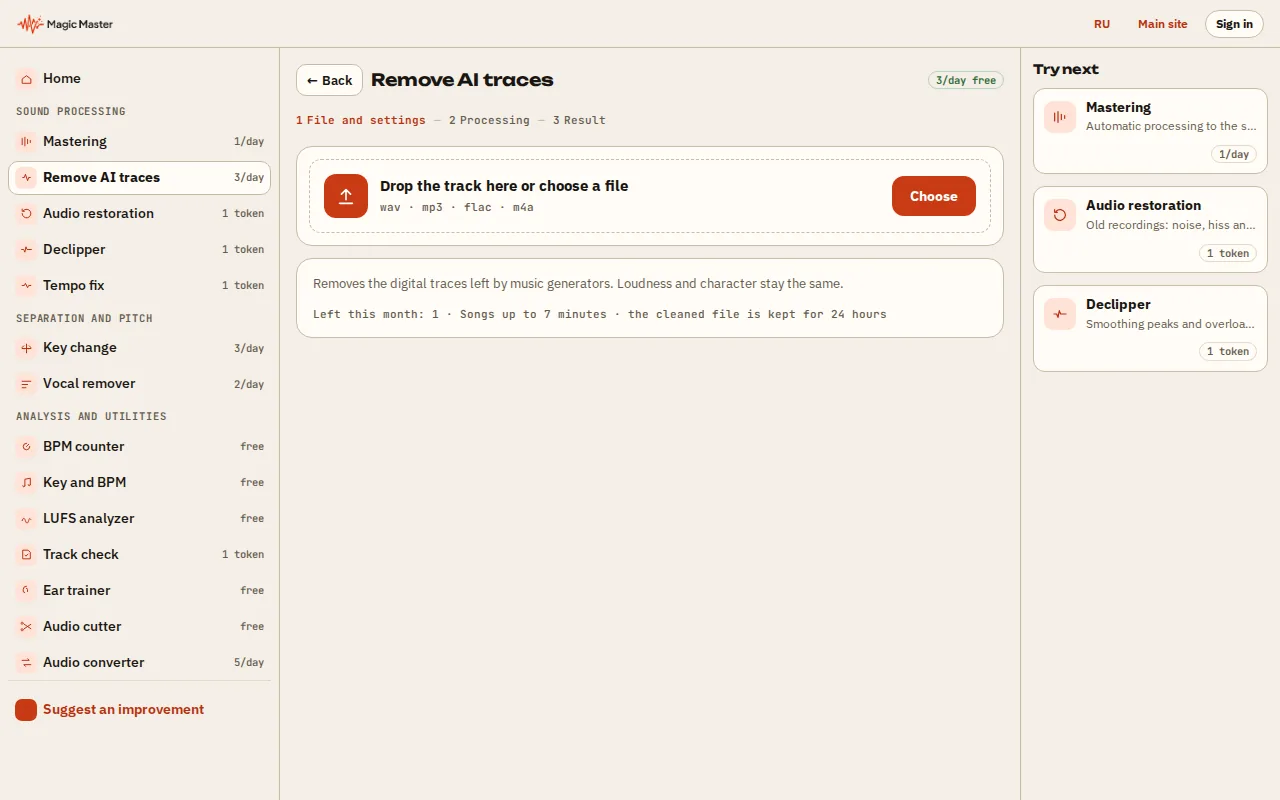Open the Vocal remover tool
This screenshot has width=1280, height=800.
pyautogui.click(x=139, y=383)
